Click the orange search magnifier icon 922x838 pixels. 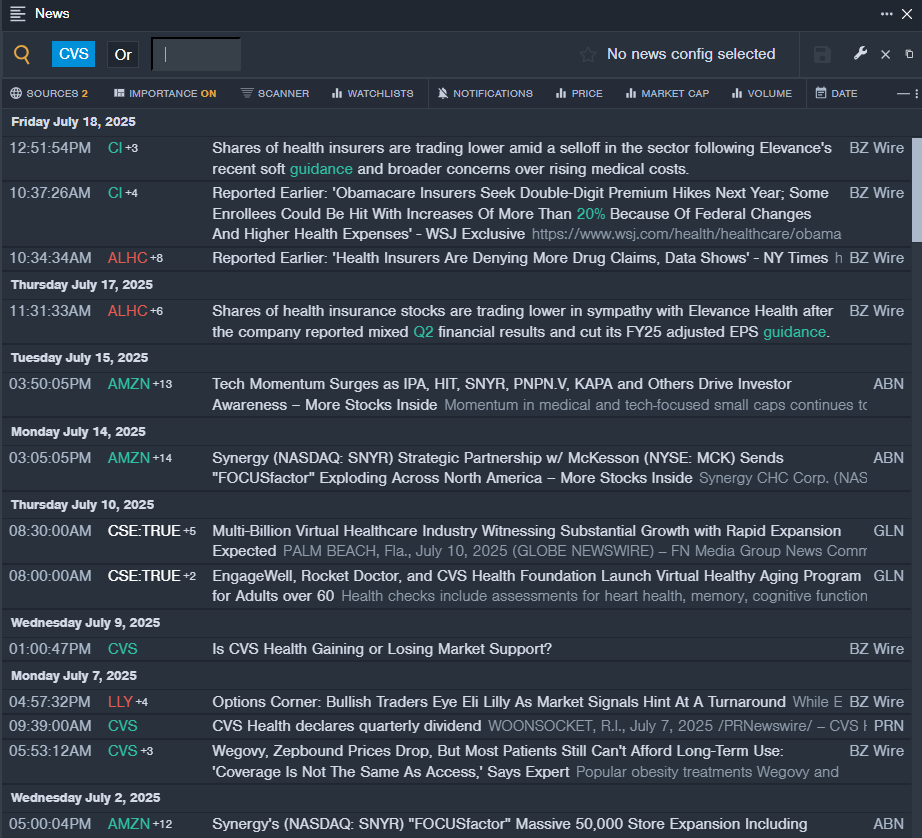[22, 54]
